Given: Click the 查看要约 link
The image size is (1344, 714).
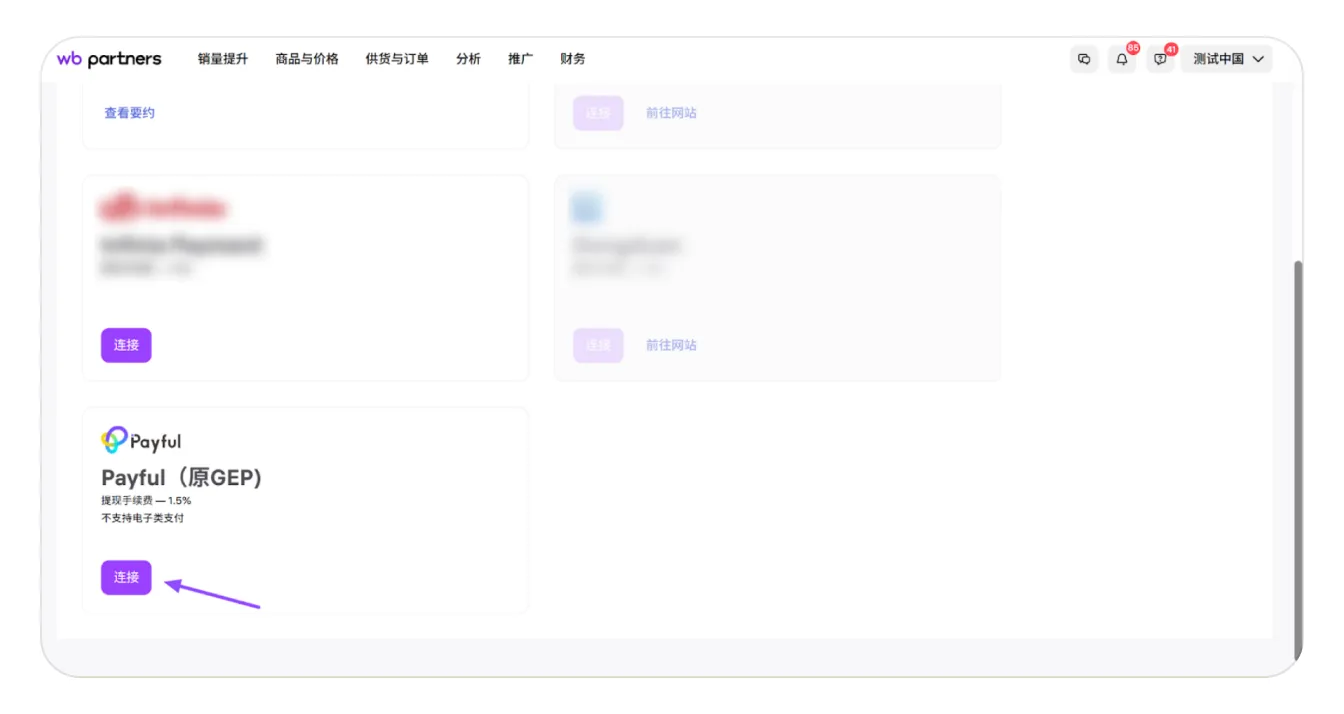Looking at the screenshot, I should pyautogui.click(x=130, y=113).
